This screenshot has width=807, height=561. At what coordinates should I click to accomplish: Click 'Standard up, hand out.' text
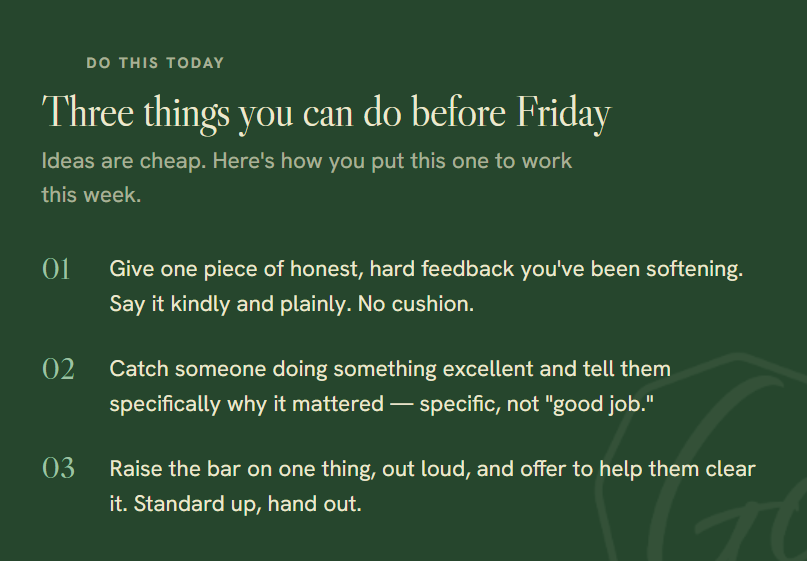248,504
